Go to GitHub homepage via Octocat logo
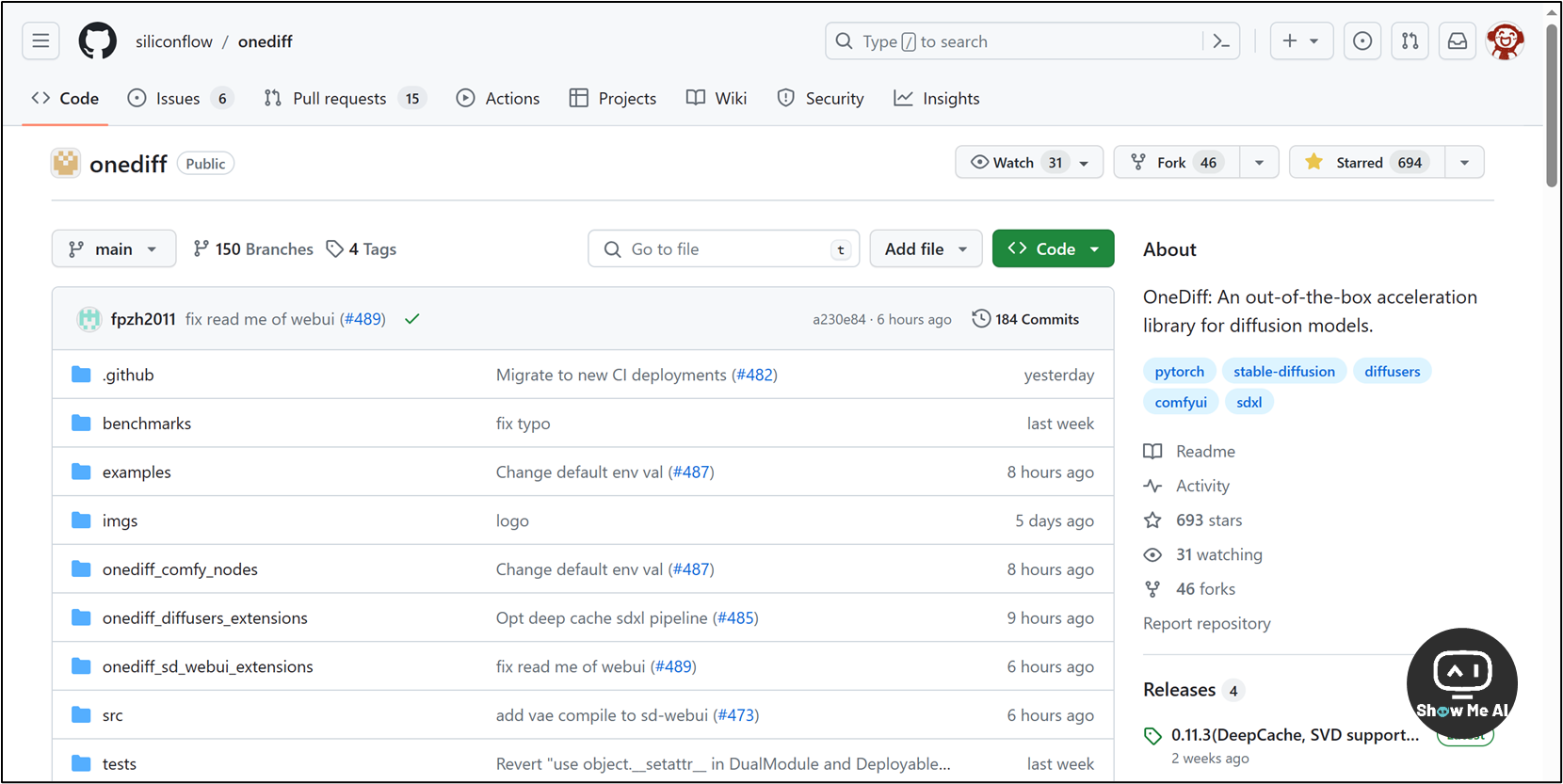This screenshot has width=1563, height=784. coord(98,41)
